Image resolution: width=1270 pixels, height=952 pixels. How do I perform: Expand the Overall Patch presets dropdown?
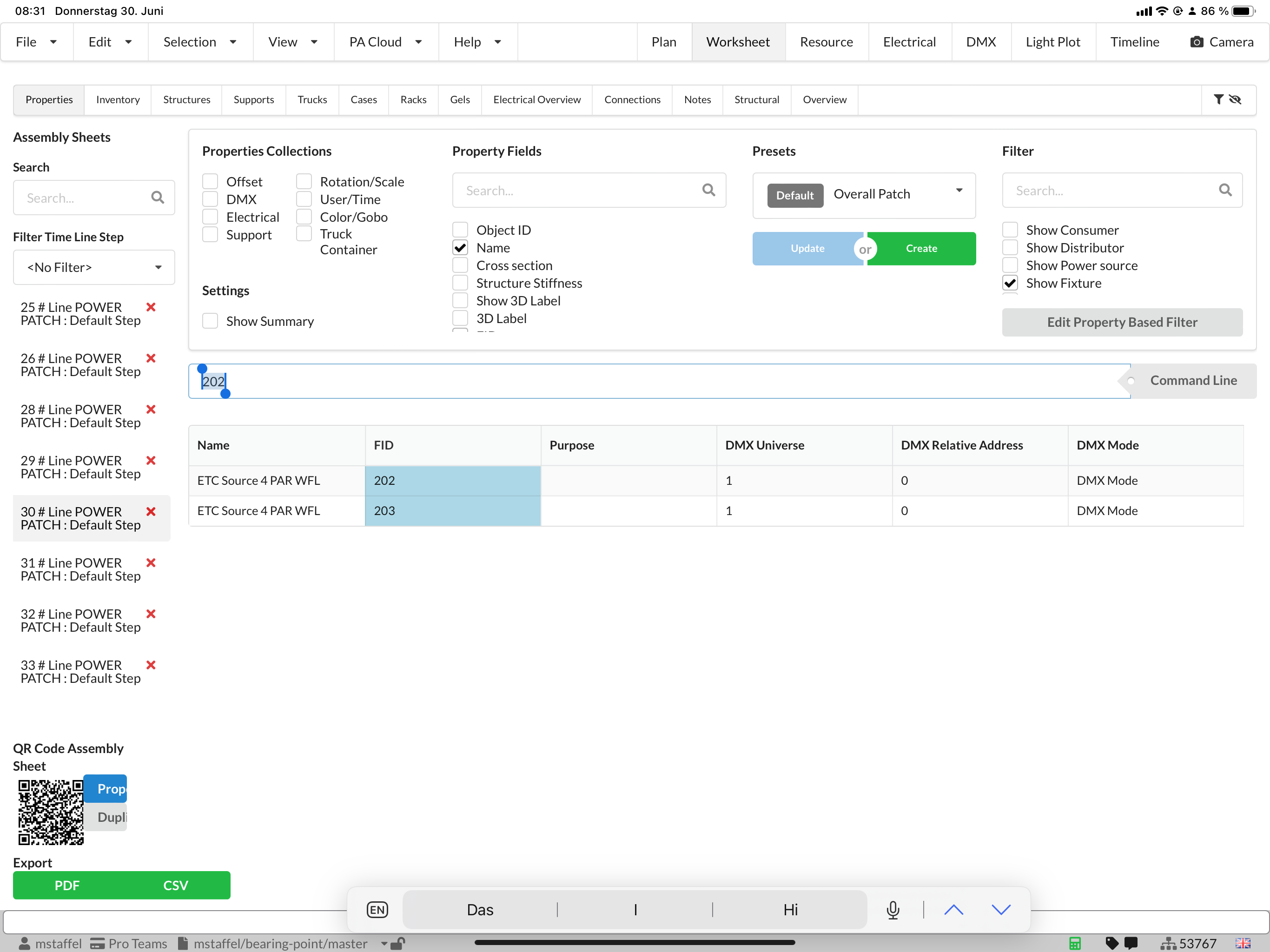point(864,194)
